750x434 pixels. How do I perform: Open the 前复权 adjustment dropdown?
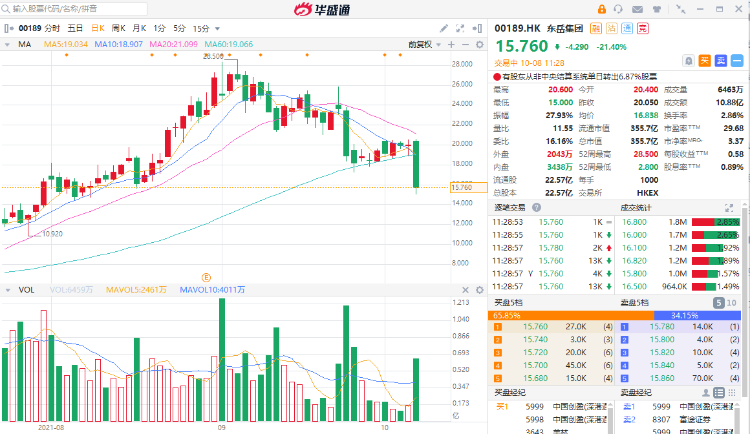pos(424,45)
